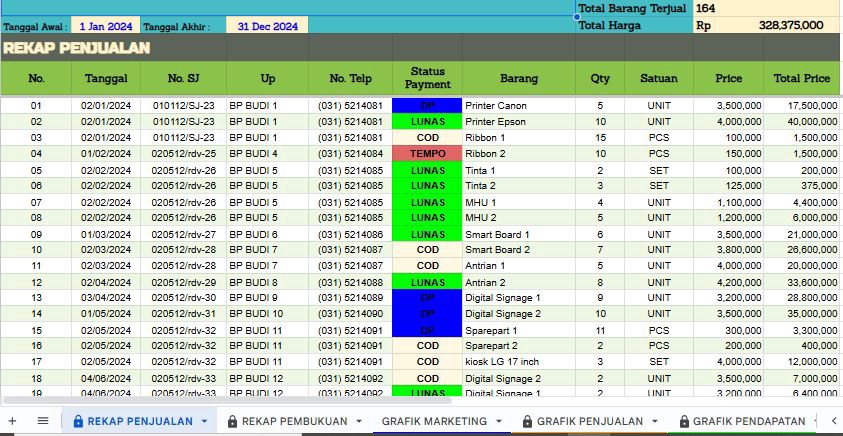Click the Printer Canon cell in Barang column
This screenshot has width=843, height=436.
tap(518, 105)
